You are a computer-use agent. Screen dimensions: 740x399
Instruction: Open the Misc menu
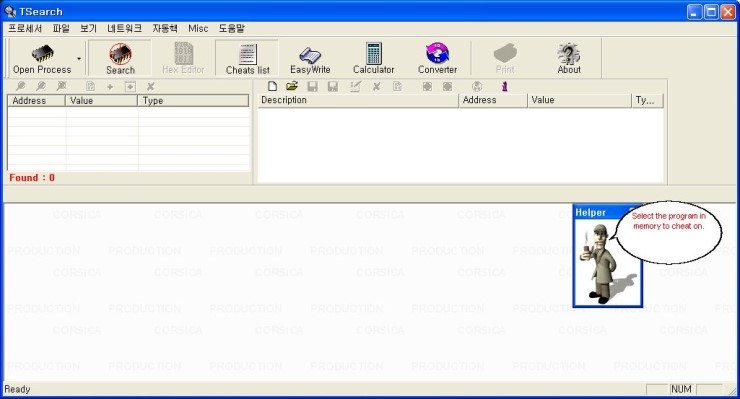(198, 28)
